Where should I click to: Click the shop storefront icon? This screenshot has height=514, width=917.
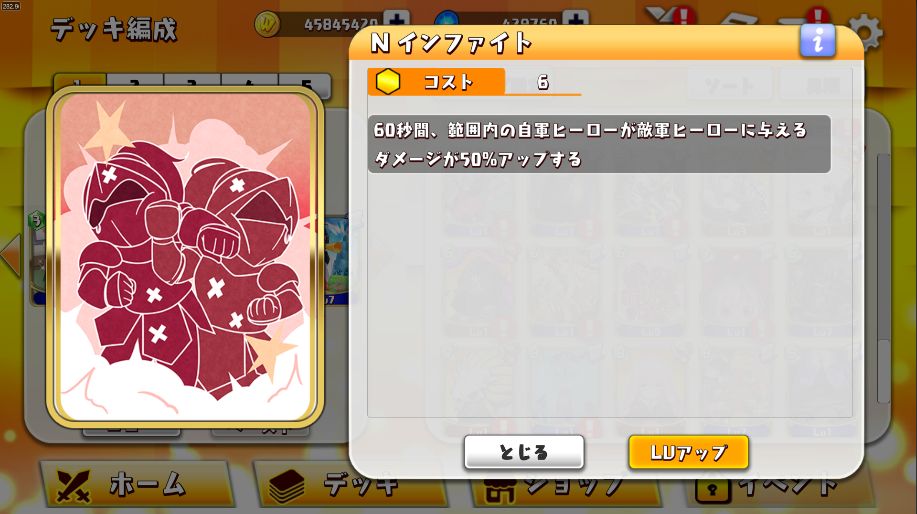tap(499, 491)
